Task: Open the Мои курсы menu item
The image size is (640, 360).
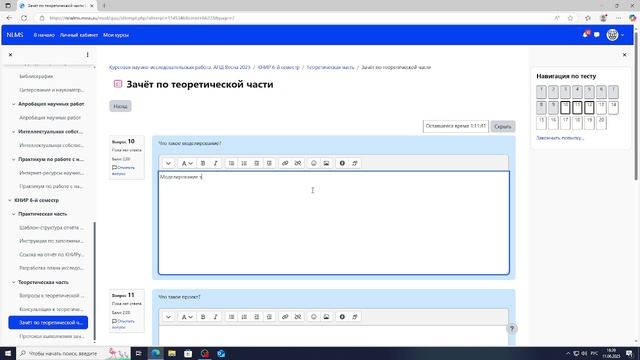Action: coord(116,35)
